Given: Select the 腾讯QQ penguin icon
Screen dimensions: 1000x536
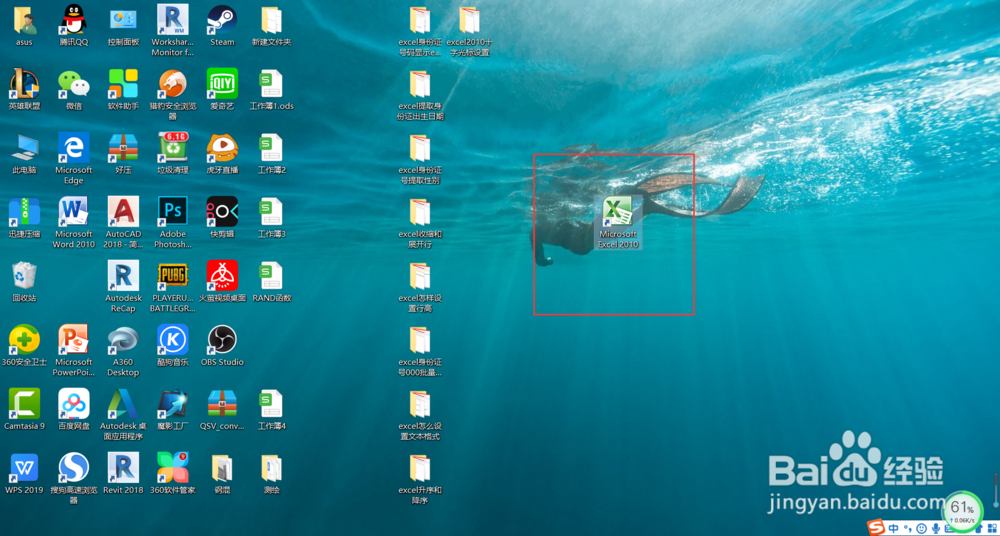Looking at the screenshot, I should pyautogui.click(x=74, y=26).
